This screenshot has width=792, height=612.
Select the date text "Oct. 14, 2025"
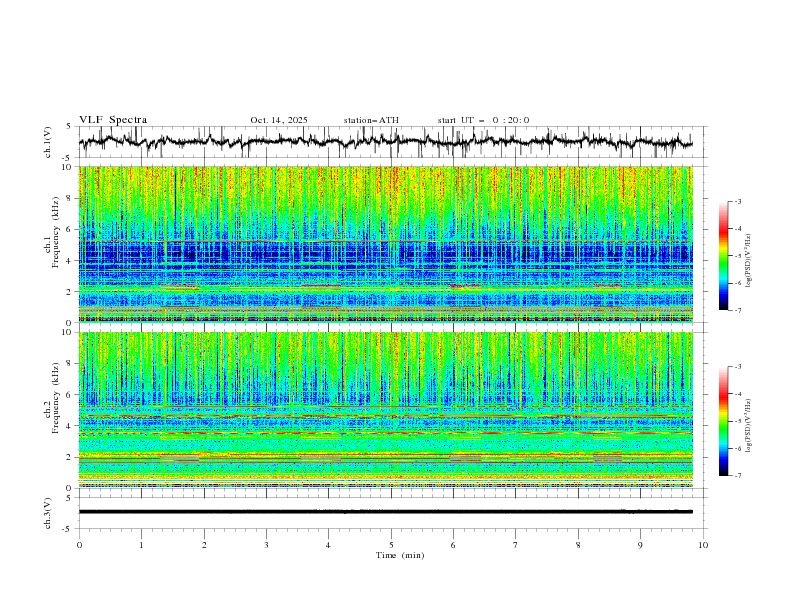coord(279,120)
